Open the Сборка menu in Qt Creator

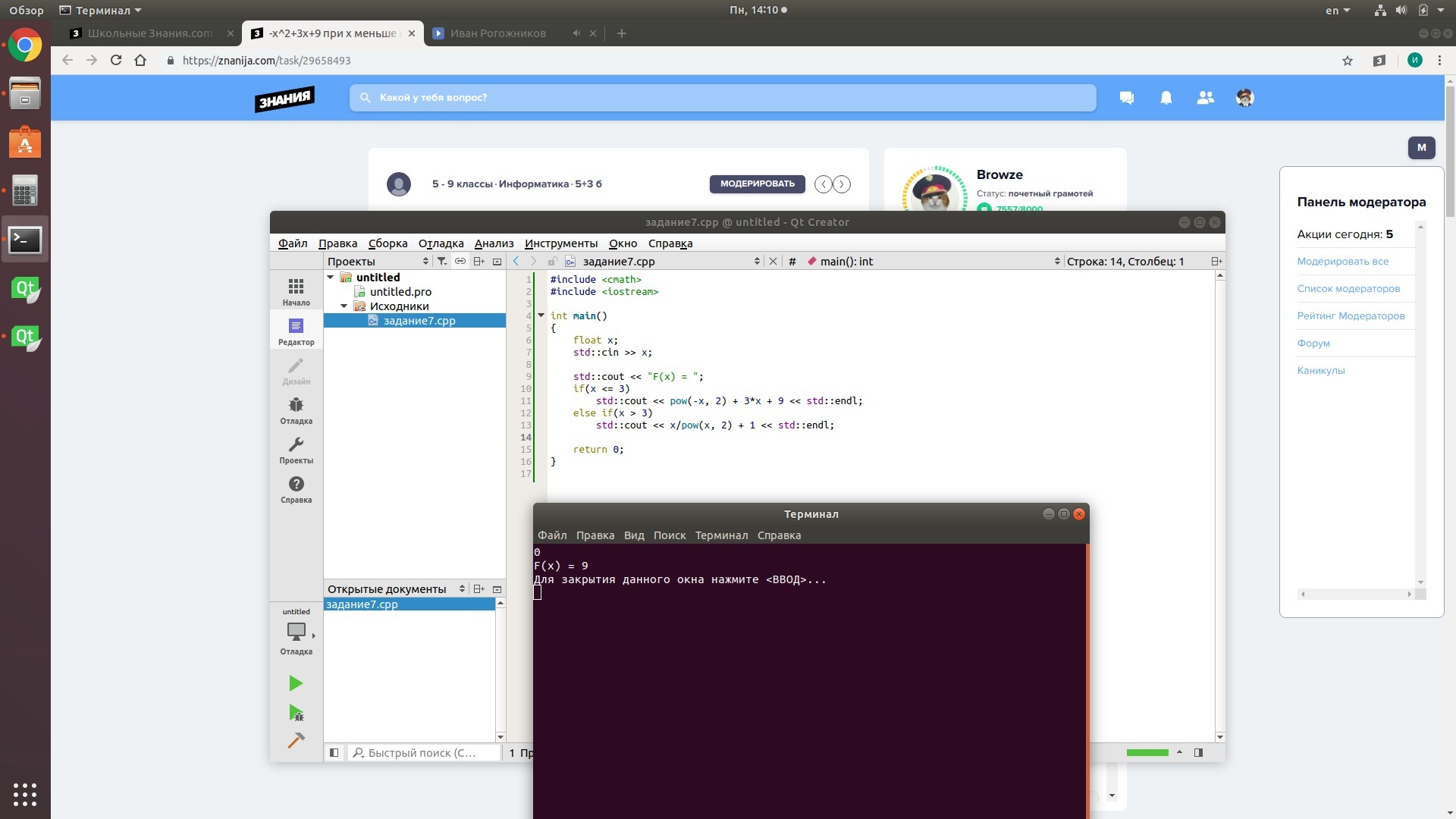coord(388,243)
